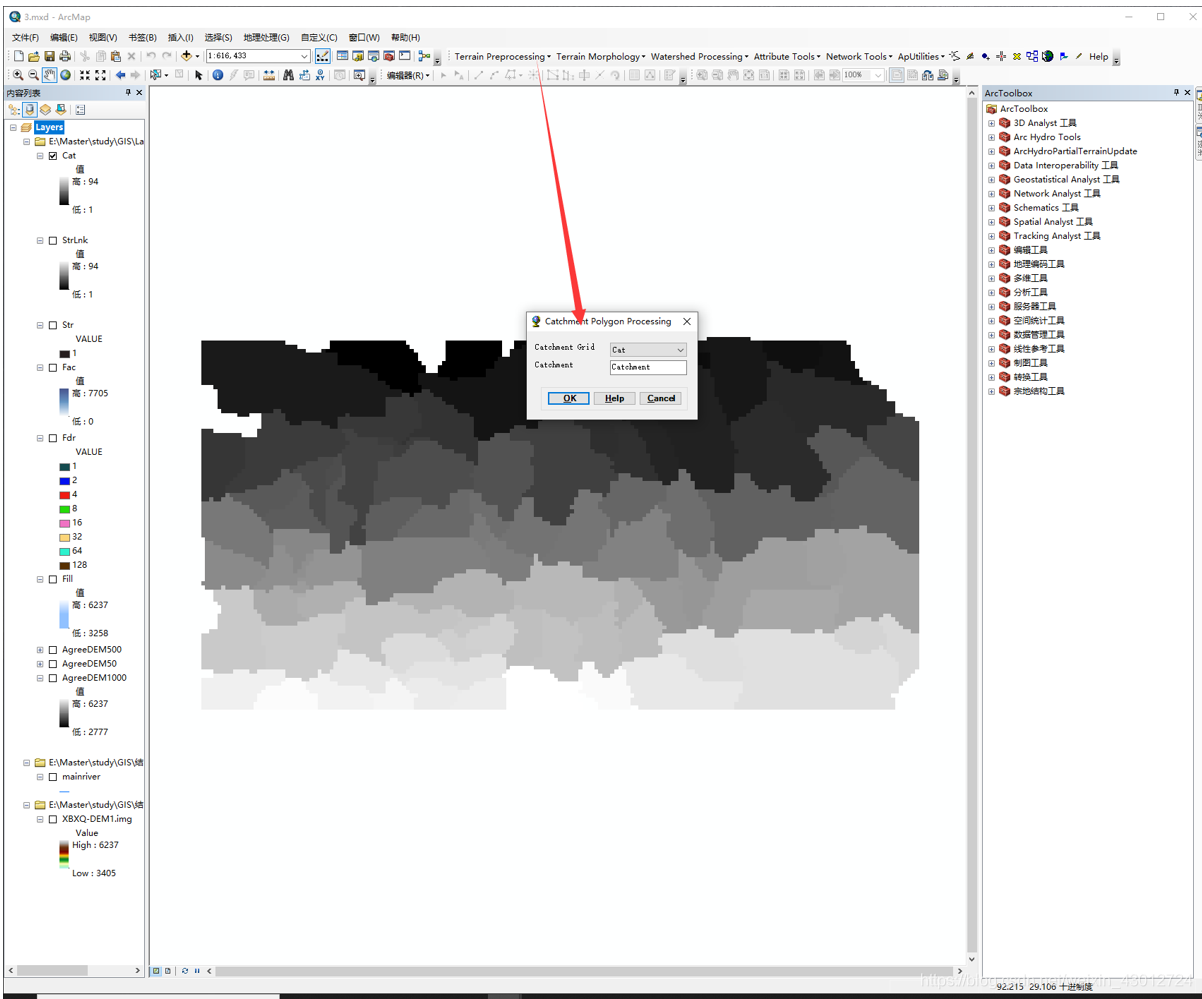Open the Watershed Processing dropdown menu

[x=699, y=57]
